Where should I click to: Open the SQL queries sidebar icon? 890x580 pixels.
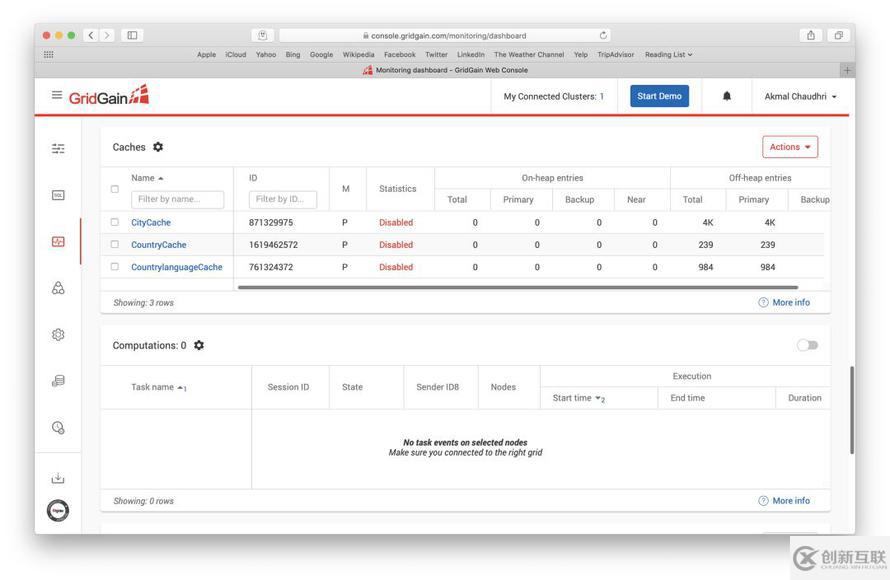click(x=58, y=195)
